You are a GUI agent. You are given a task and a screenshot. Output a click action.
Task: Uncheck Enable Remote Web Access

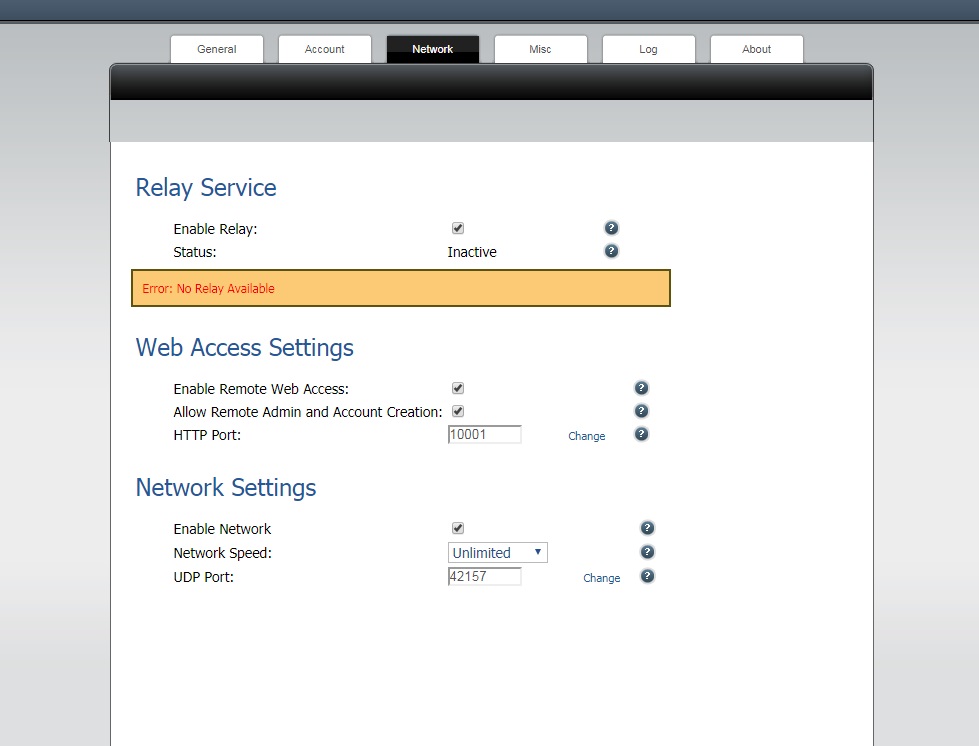point(458,388)
